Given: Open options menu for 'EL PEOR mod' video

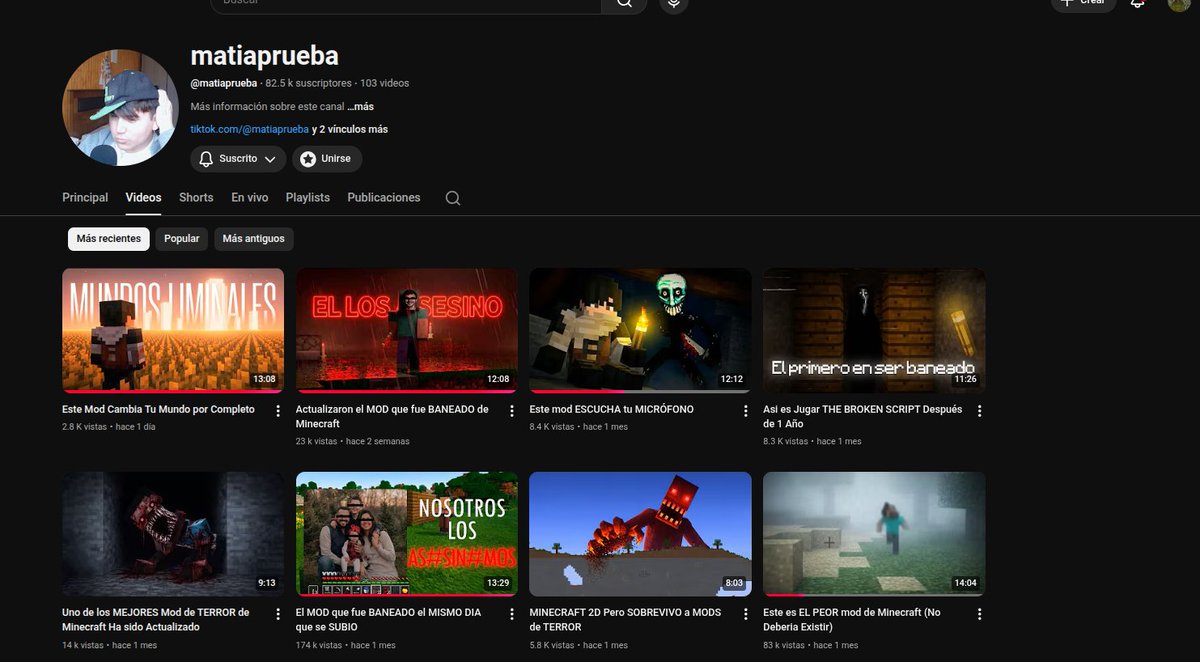Looking at the screenshot, I should click(979, 614).
